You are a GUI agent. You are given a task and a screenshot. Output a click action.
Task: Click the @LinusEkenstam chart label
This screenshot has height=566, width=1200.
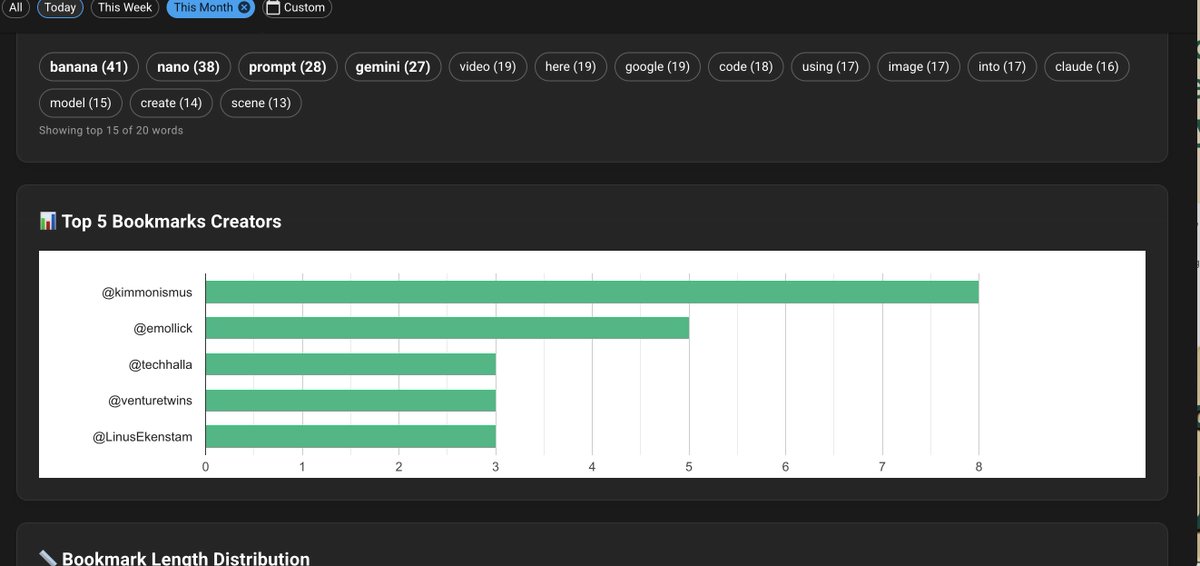(x=142, y=437)
